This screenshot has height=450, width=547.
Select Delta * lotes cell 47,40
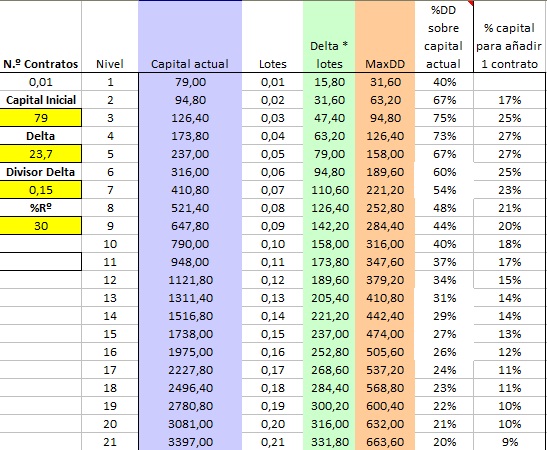pyautogui.click(x=329, y=118)
